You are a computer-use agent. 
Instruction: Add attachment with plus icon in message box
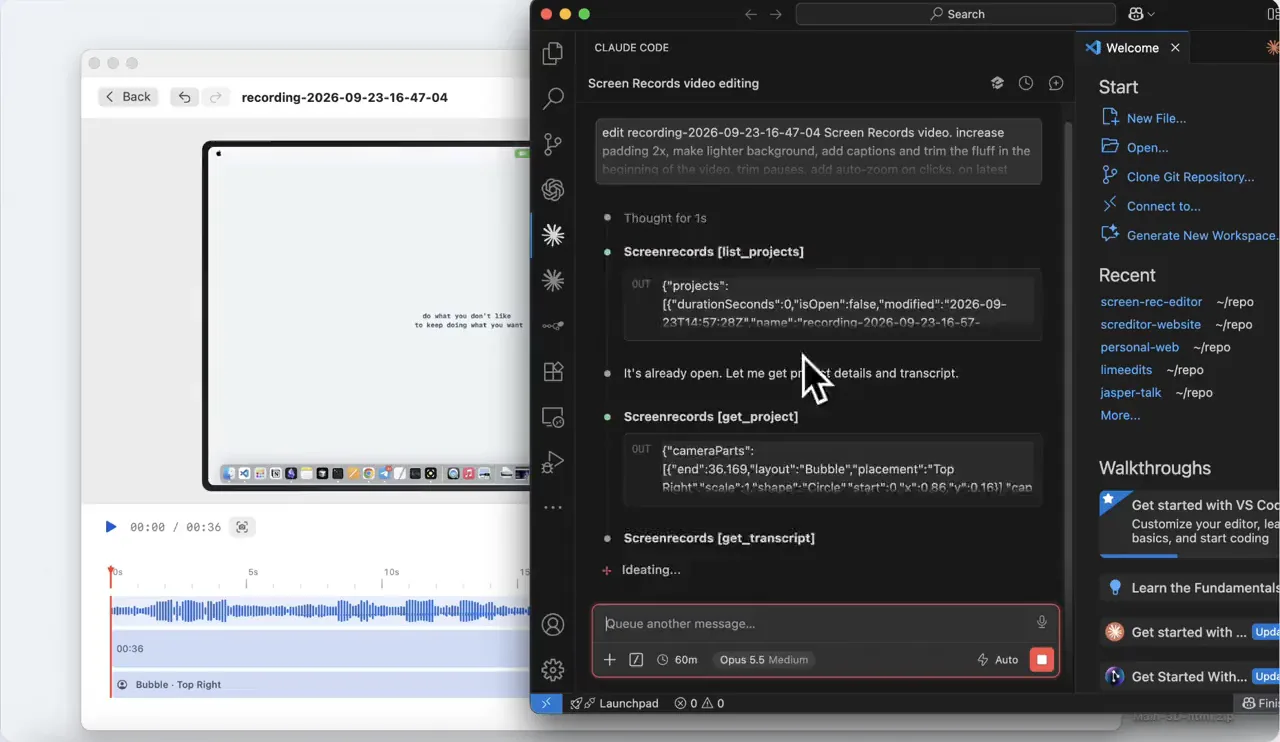tap(610, 660)
